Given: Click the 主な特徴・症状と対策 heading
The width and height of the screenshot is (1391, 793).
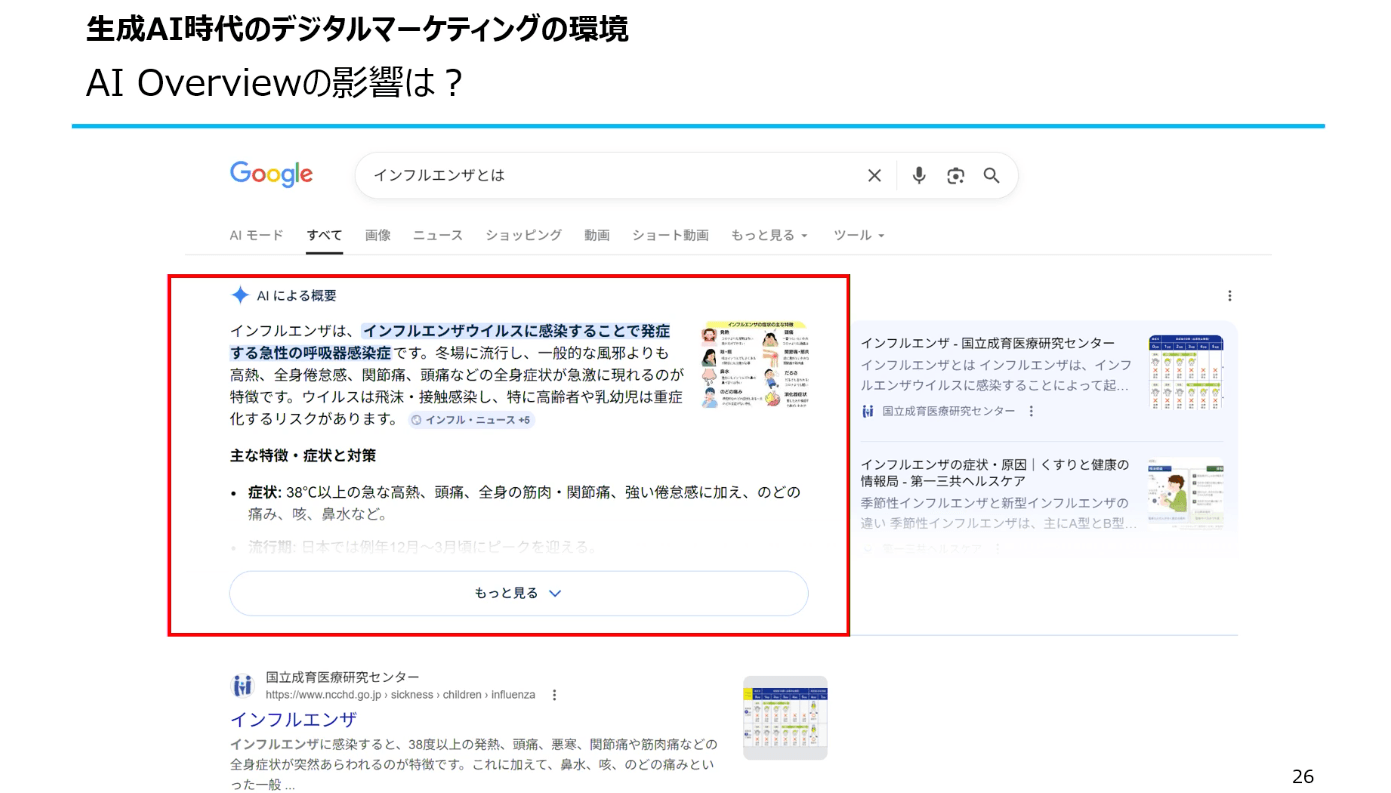Looking at the screenshot, I should coord(303,456).
